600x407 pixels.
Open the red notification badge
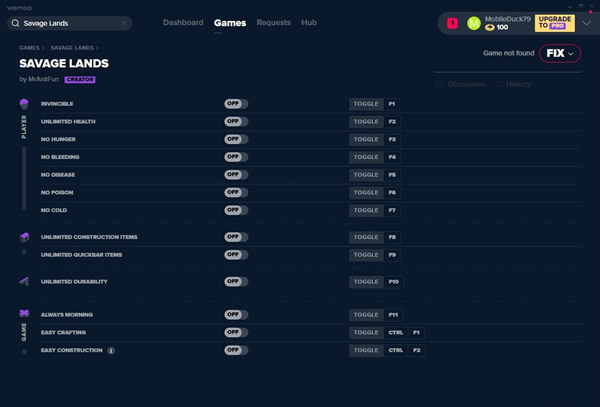(452, 23)
